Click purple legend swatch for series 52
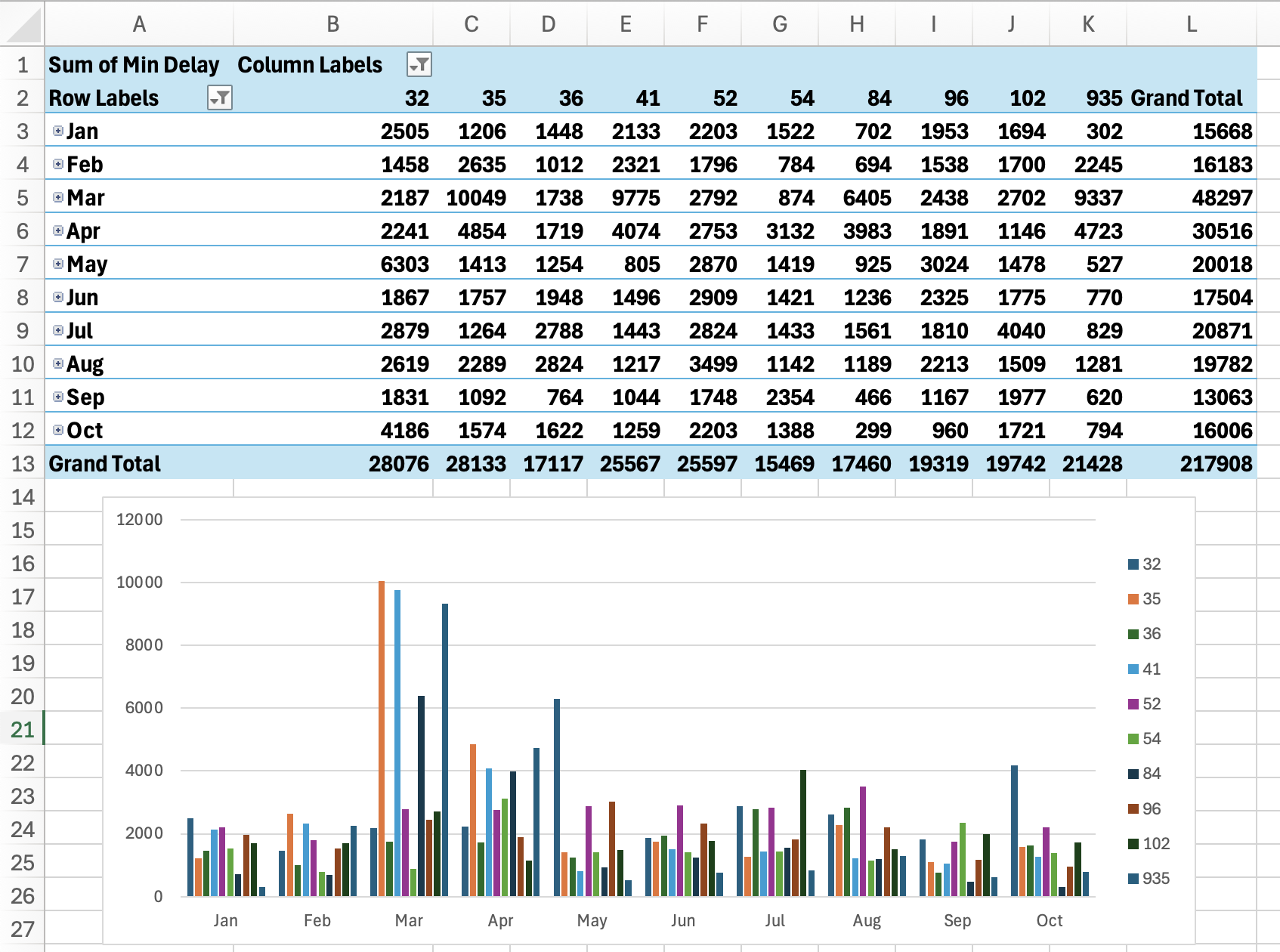 point(1133,704)
